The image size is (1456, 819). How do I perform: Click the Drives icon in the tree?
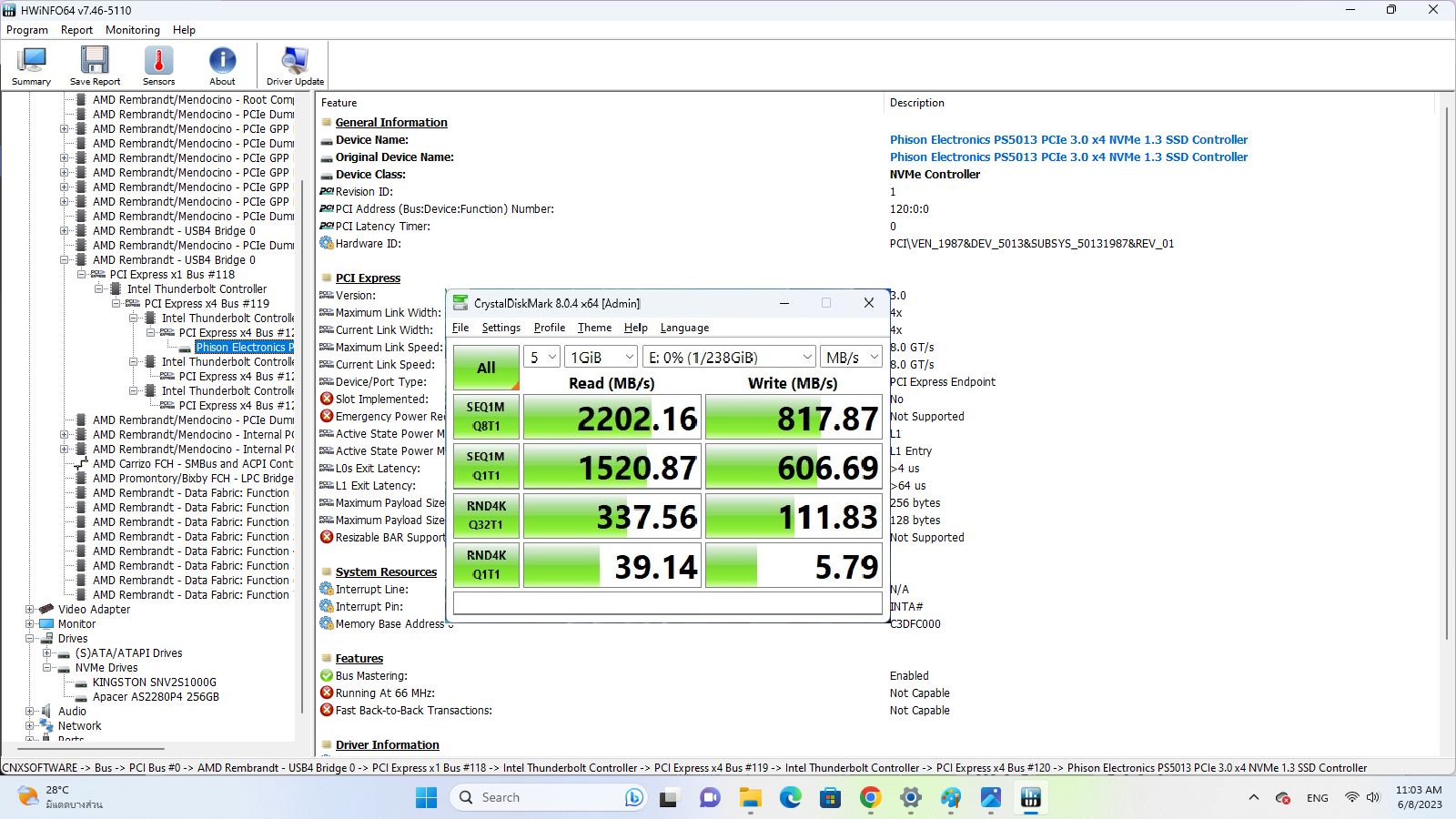coord(46,638)
